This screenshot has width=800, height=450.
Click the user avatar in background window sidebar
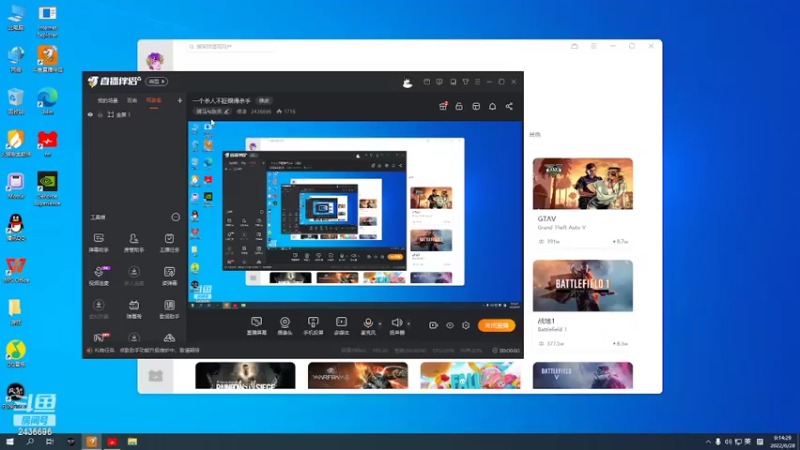click(x=155, y=61)
